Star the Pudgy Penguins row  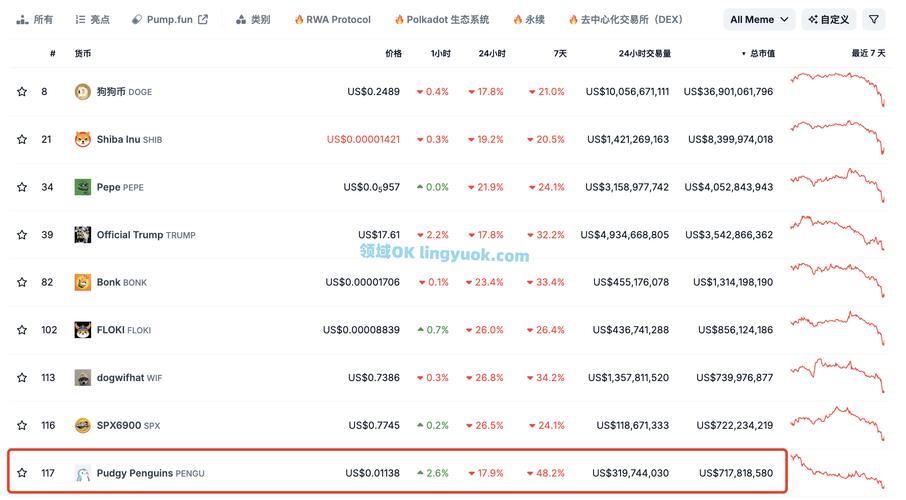[22, 473]
